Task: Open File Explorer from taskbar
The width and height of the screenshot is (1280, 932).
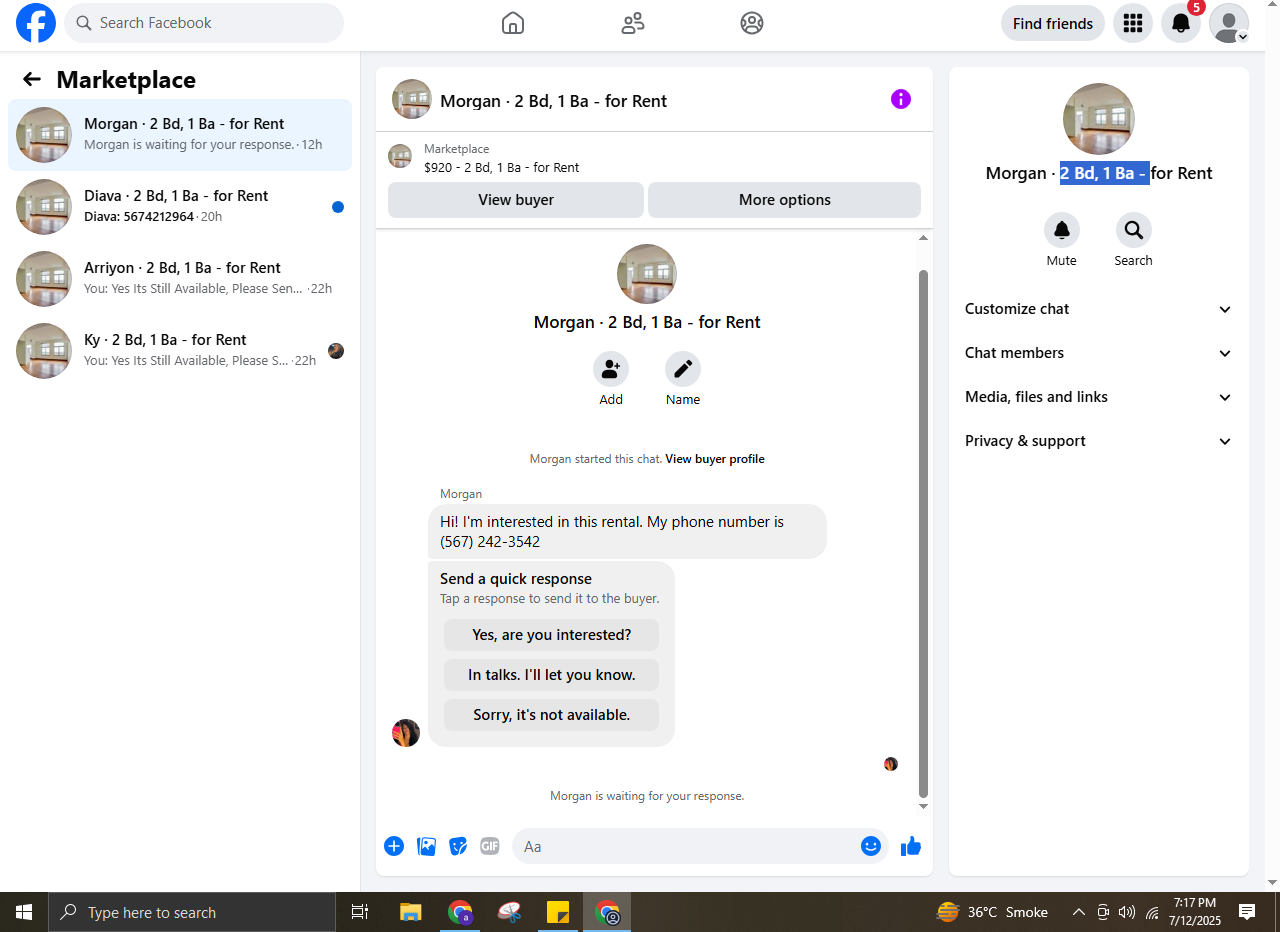Action: pos(411,912)
